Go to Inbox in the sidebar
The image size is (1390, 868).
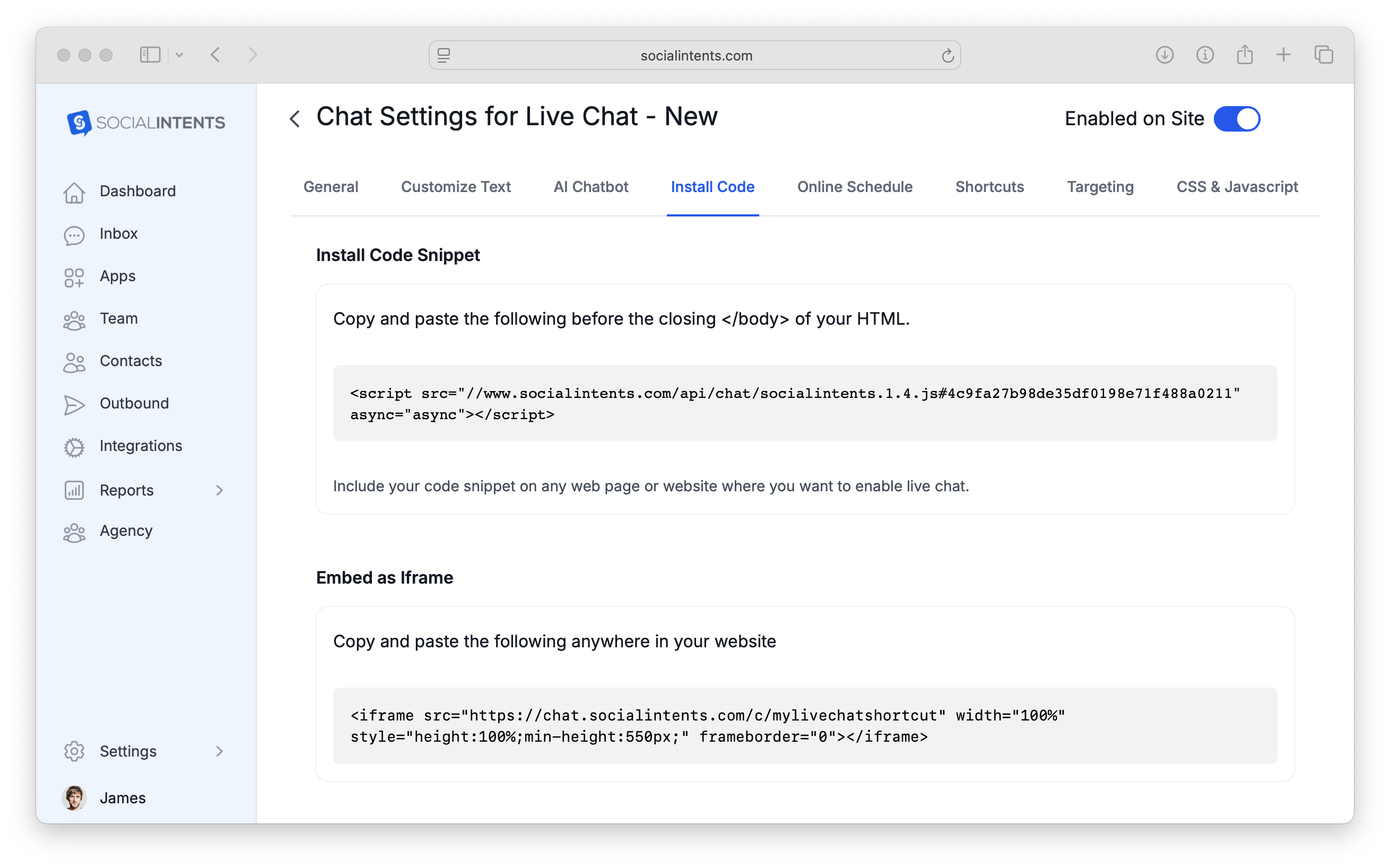(119, 233)
